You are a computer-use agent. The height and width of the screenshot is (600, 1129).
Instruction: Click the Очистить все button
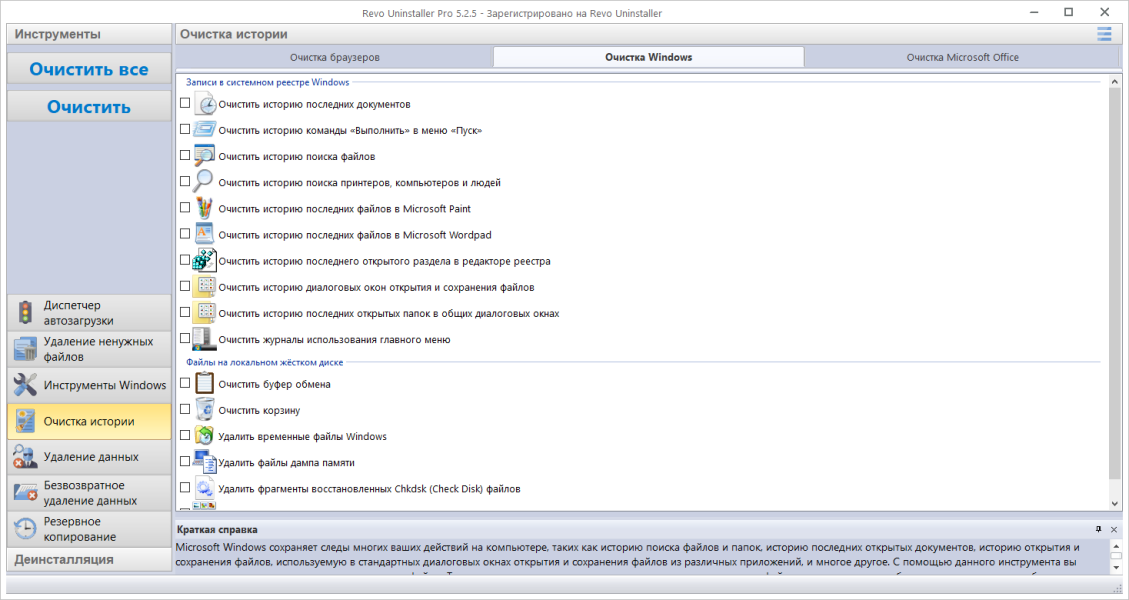(89, 69)
